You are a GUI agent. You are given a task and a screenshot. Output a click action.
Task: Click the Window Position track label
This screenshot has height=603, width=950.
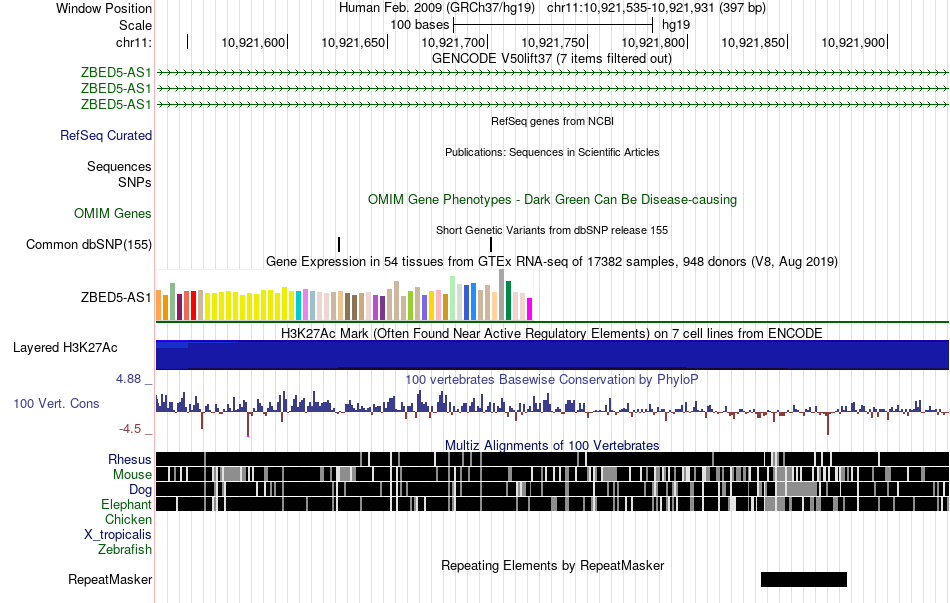(x=104, y=8)
